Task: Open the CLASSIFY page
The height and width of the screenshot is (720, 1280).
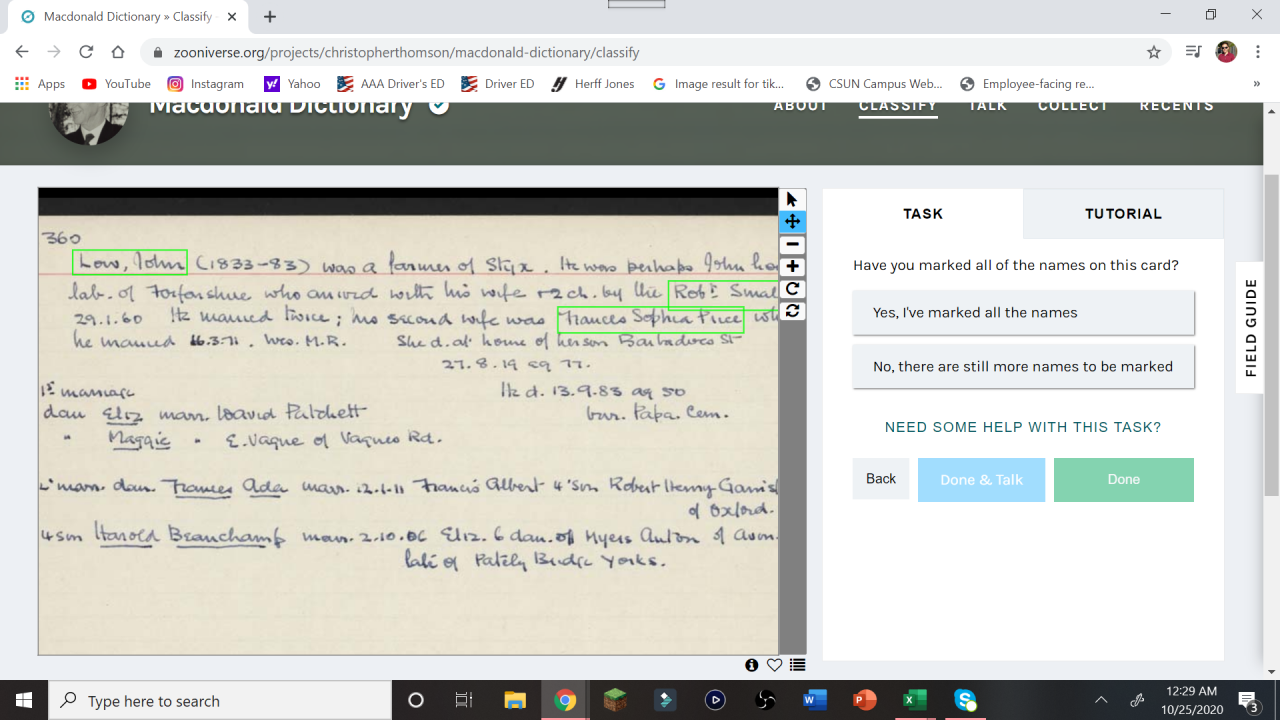Action: click(x=898, y=106)
